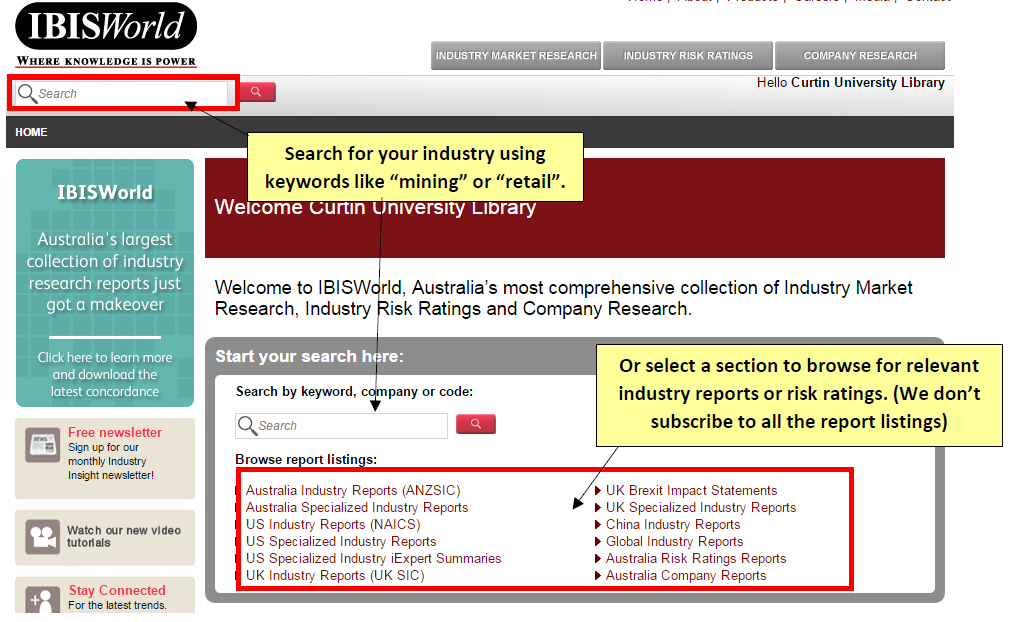Click the red search button under 'Search by keyword'
Image resolution: width=1012 pixels, height=622 pixels.
click(476, 424)
